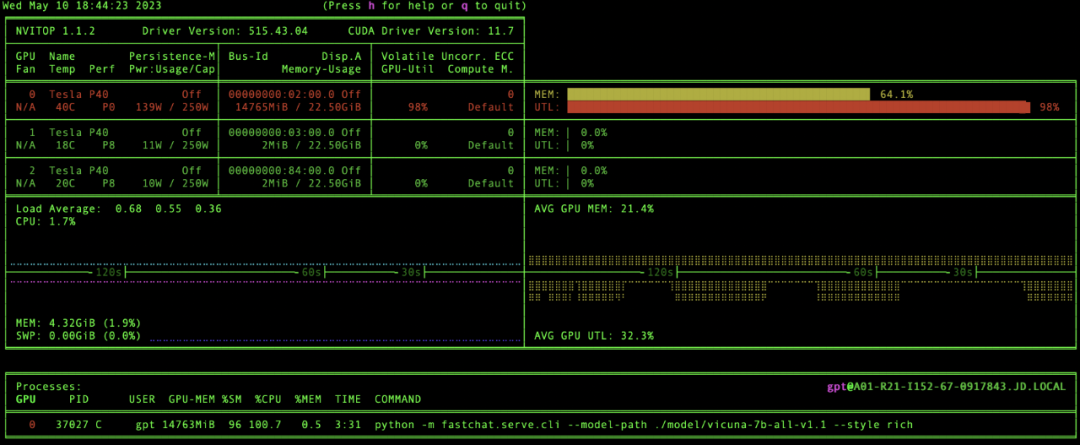Select the 'Tesla P40' name of GPU 1
The height and width of the screenshot is (445, 1080).
click(x=79, y=132)
